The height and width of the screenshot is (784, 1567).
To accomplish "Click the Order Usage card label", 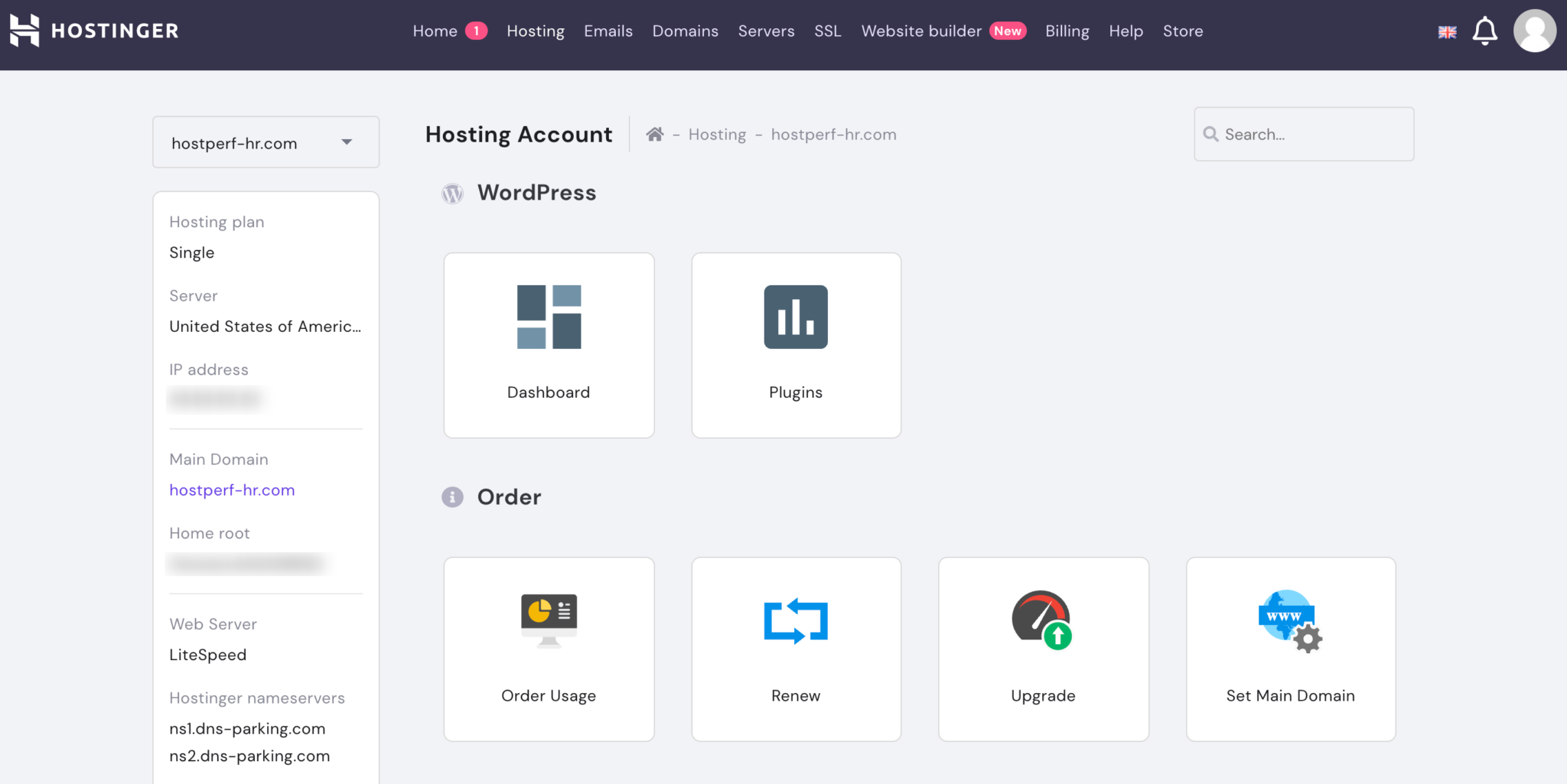I will [x=549, y=696].
